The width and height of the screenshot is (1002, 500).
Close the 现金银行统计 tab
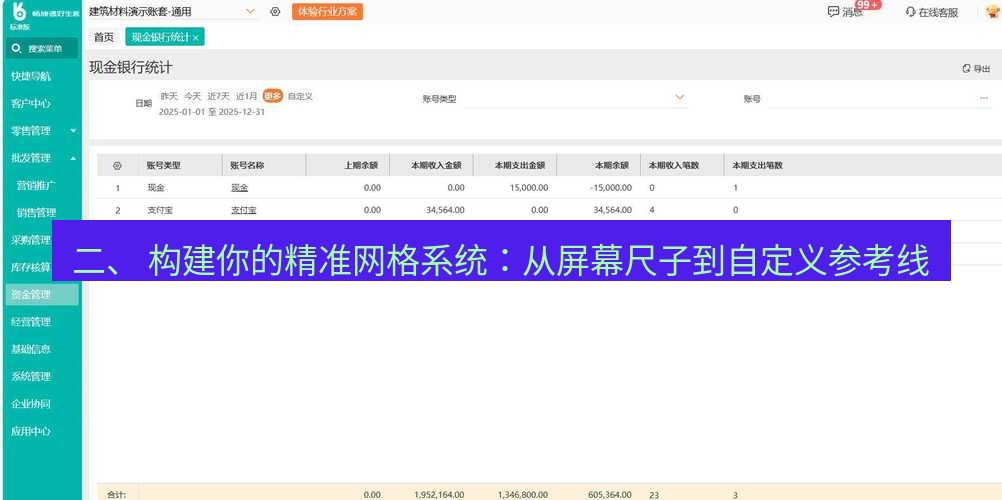[196, 38]
